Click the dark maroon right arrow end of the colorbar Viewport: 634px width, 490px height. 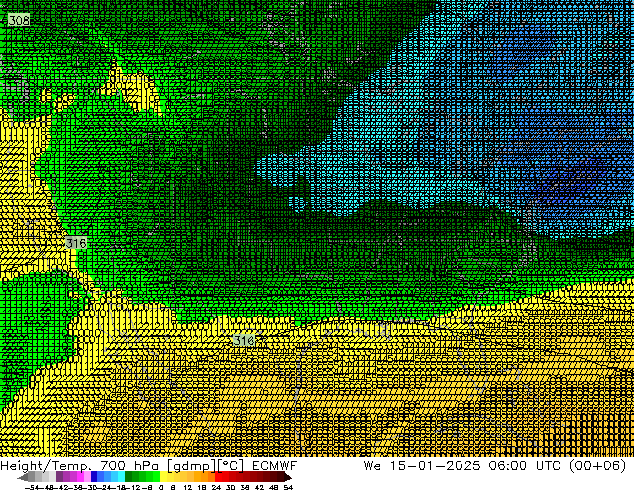click(288, 477)
